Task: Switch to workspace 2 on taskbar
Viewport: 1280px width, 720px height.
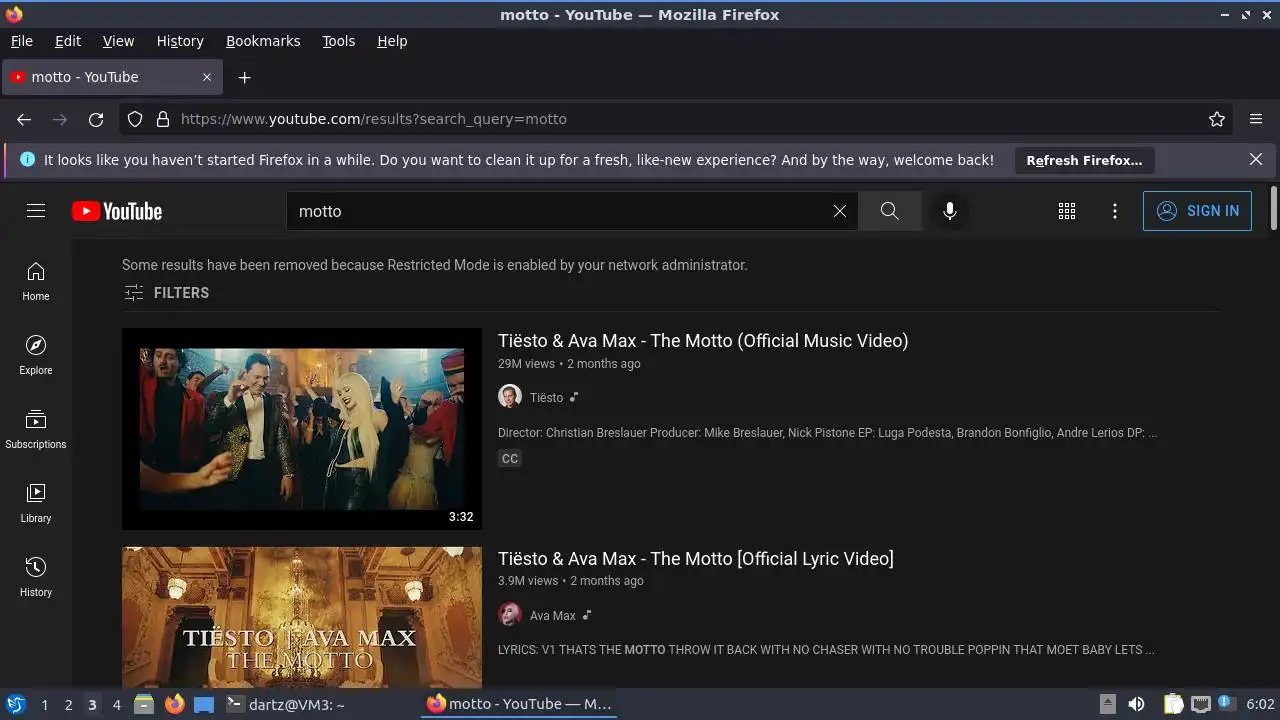Action: [68, 705]
